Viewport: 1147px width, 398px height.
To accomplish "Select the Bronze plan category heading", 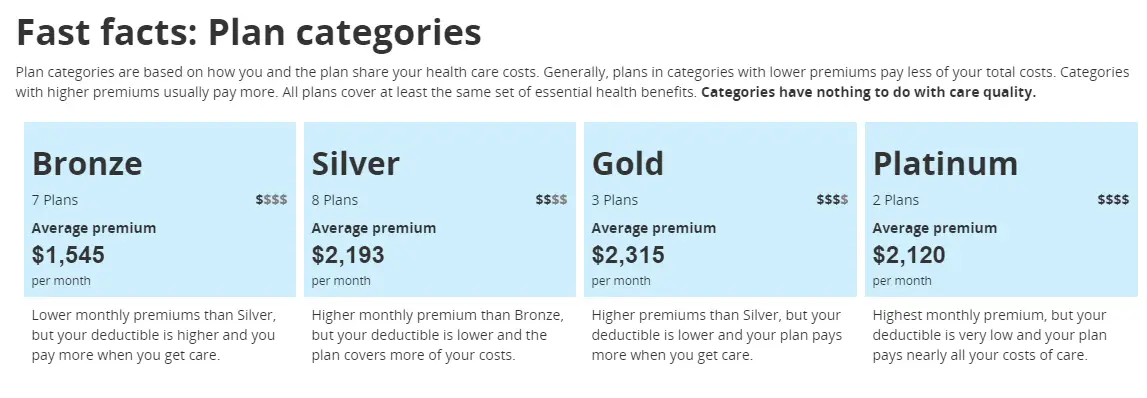I will 87,163.
